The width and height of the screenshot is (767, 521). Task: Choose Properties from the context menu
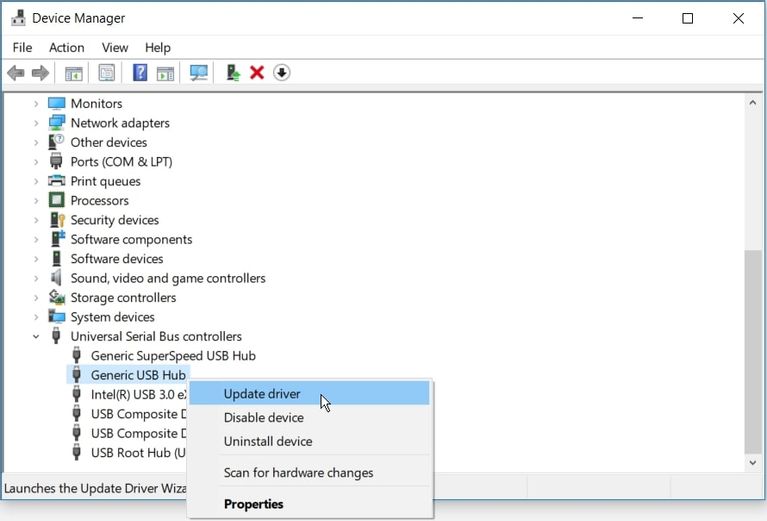[x=309, y=504]
